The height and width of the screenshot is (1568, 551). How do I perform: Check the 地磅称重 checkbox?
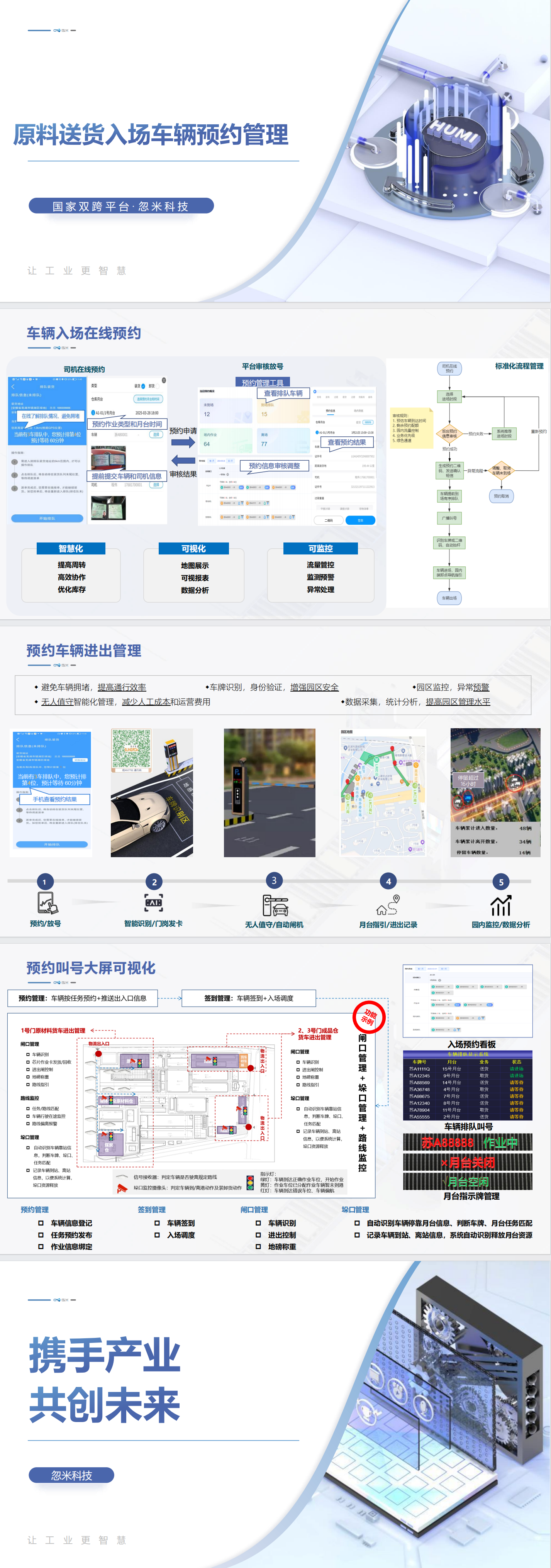[x=258, y=1247]
